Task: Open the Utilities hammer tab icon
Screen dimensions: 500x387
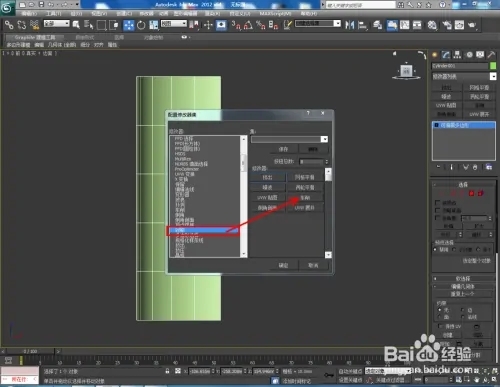Action: (491, 55)
